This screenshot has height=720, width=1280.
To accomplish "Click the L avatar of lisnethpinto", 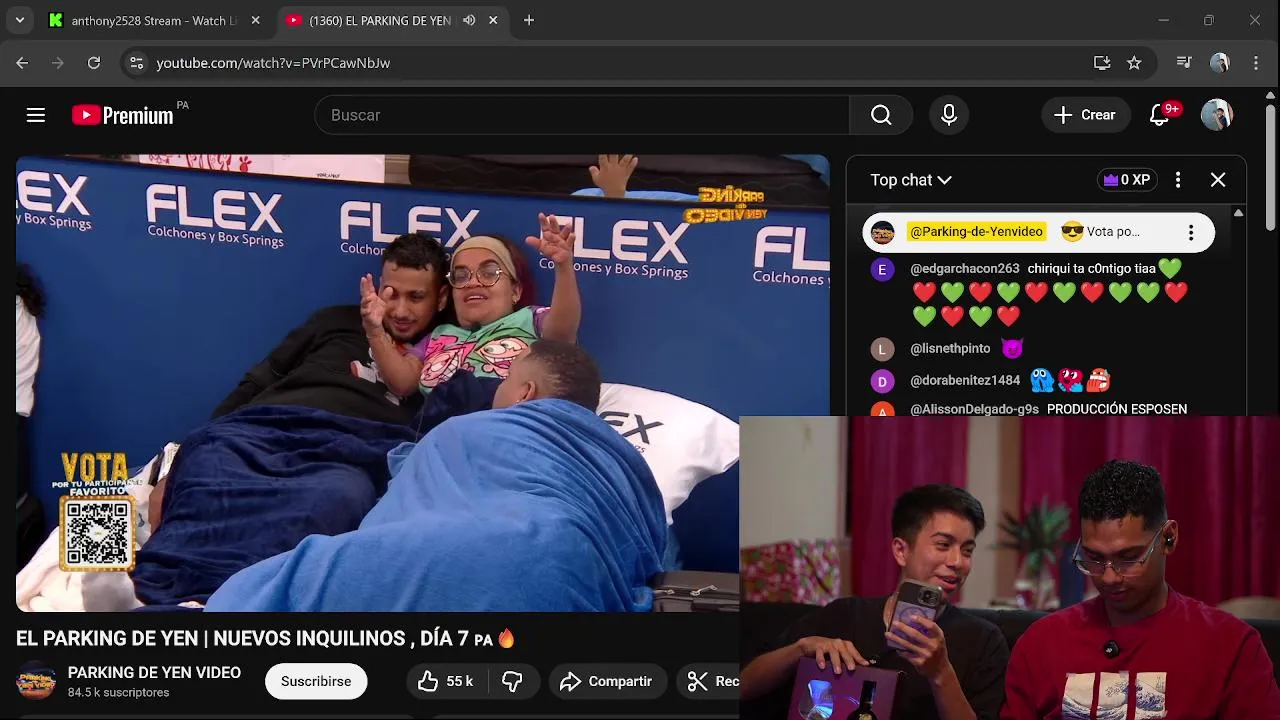I will (882, 349).
